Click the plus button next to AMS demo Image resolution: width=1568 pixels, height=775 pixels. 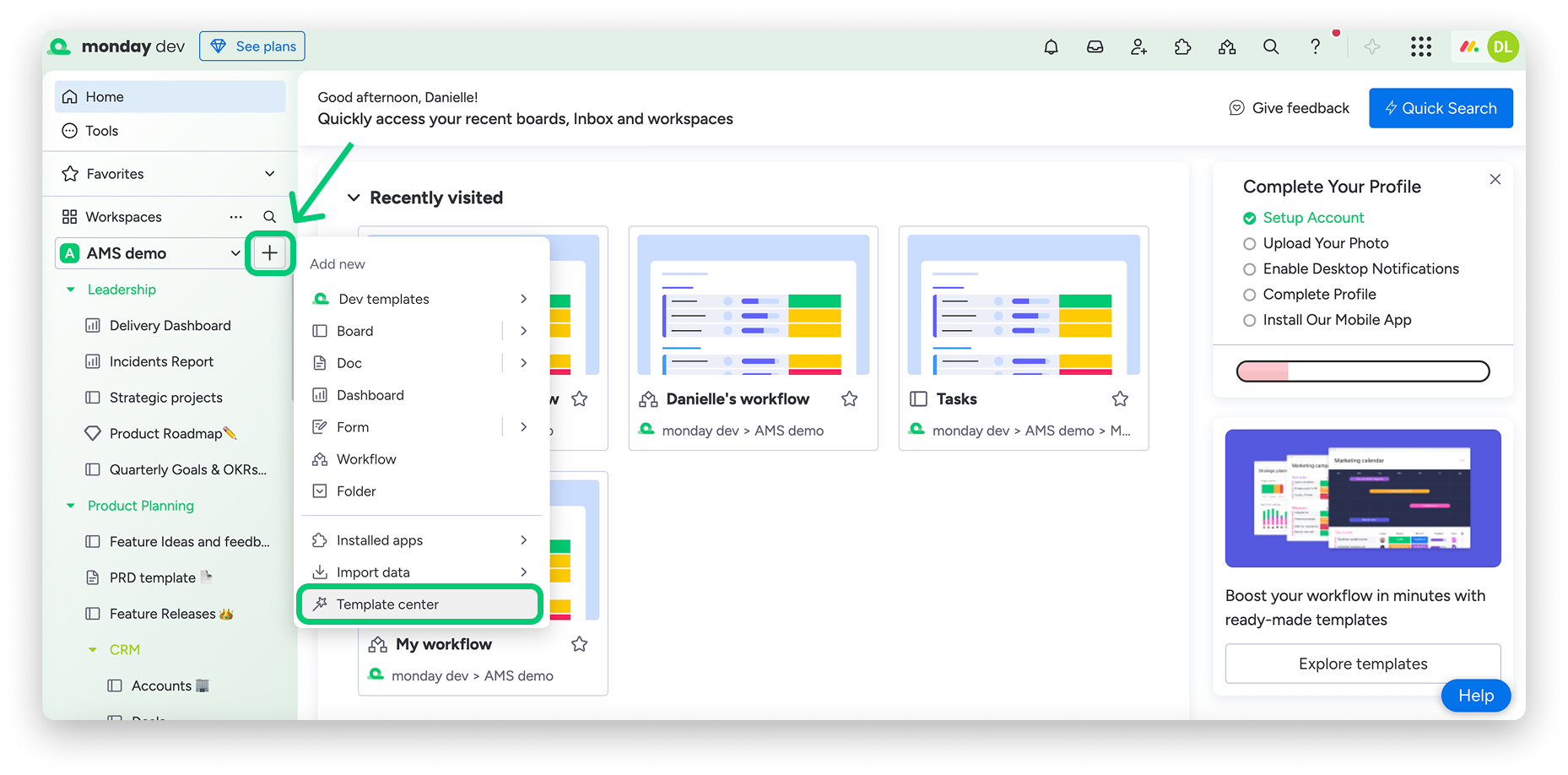pos(269,252)
